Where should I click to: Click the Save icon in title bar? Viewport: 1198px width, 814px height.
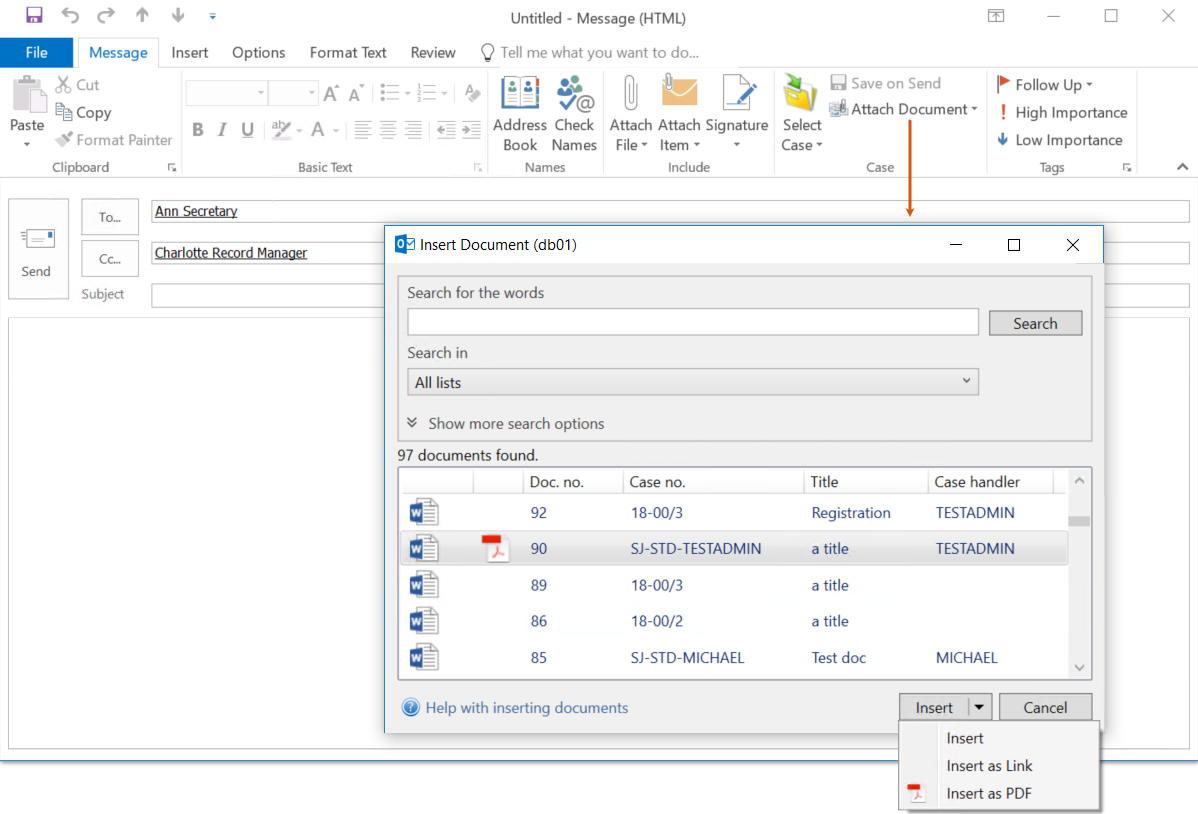click(x=34, y=17)
